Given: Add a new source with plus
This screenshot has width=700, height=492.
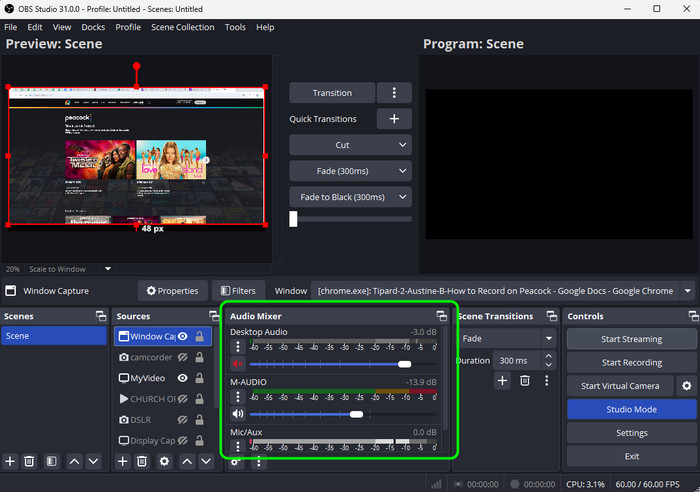Looking at the screenshot, I should (122, 461).
